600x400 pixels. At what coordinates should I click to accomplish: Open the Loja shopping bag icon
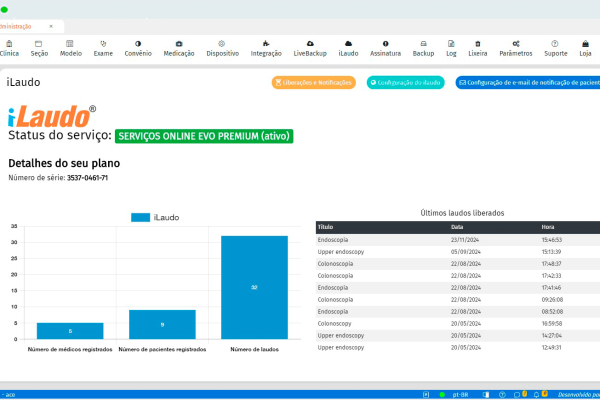[585, 44]
